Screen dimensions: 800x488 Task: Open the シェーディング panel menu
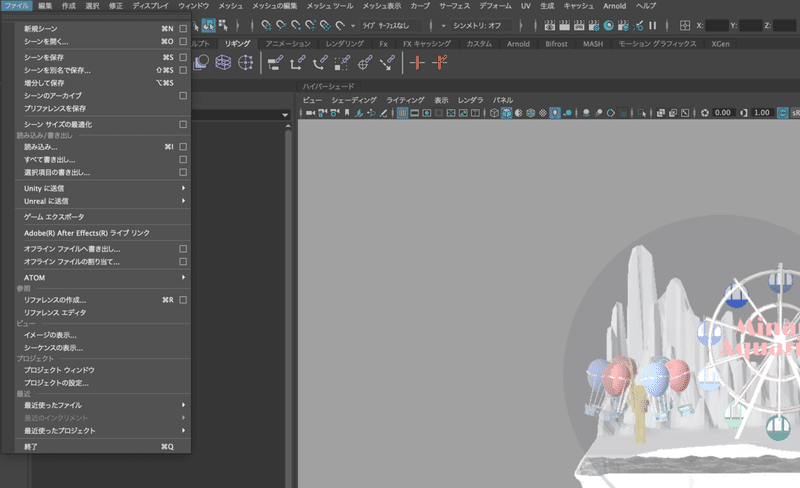354,100
